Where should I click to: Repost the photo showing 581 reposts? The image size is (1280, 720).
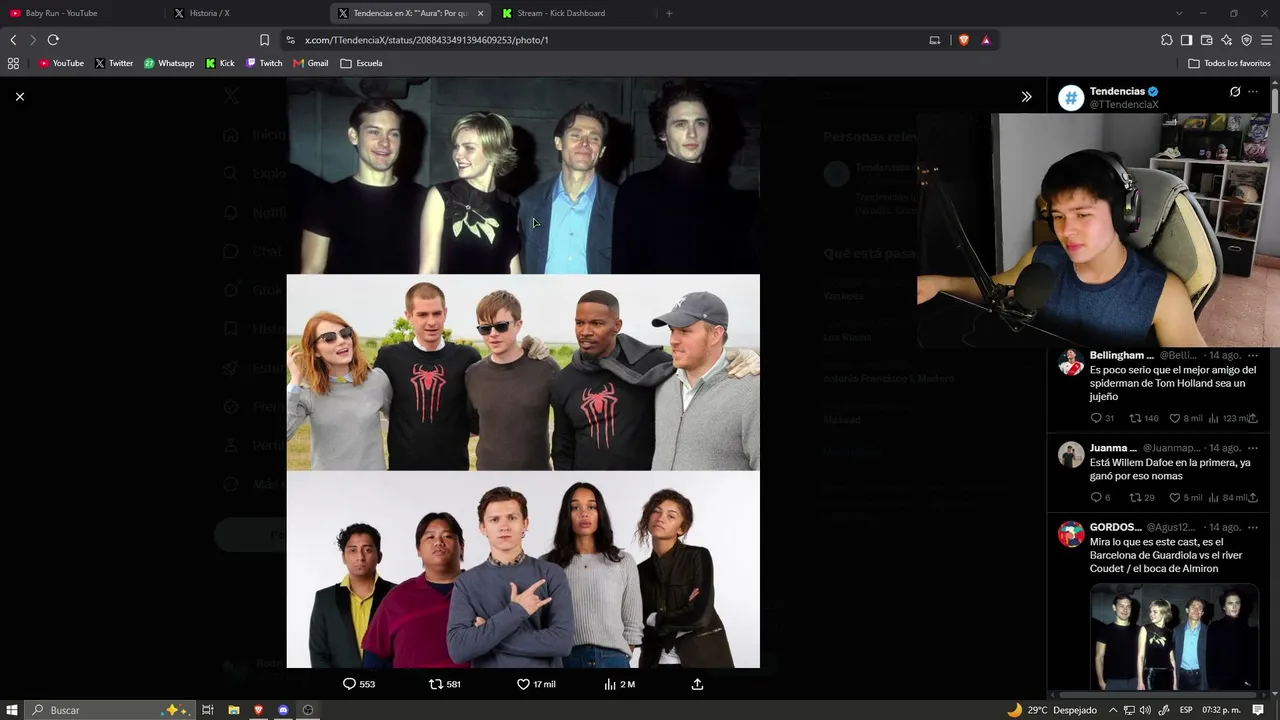(444, 684)
